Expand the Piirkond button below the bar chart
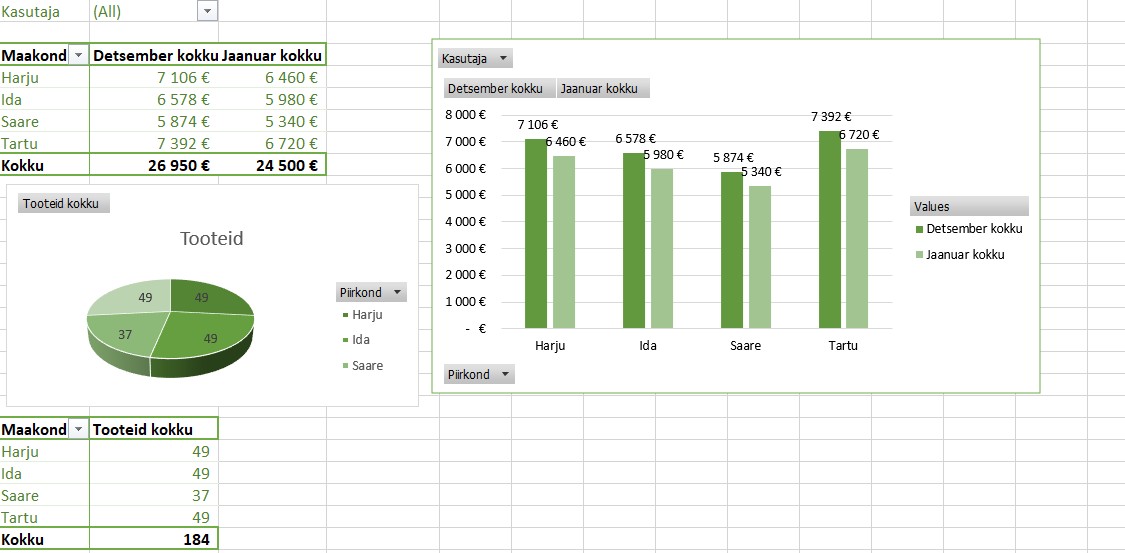The height and width of the screenshot is (553, 1125). (478, 375)
